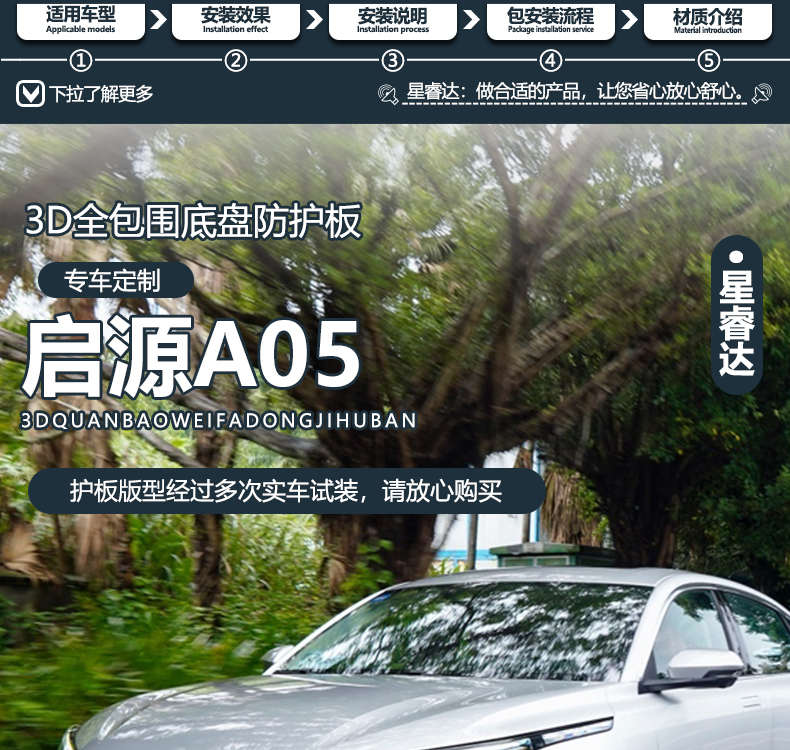
Task: Click the step number ⑤ marker
Action: pos(708,61)
